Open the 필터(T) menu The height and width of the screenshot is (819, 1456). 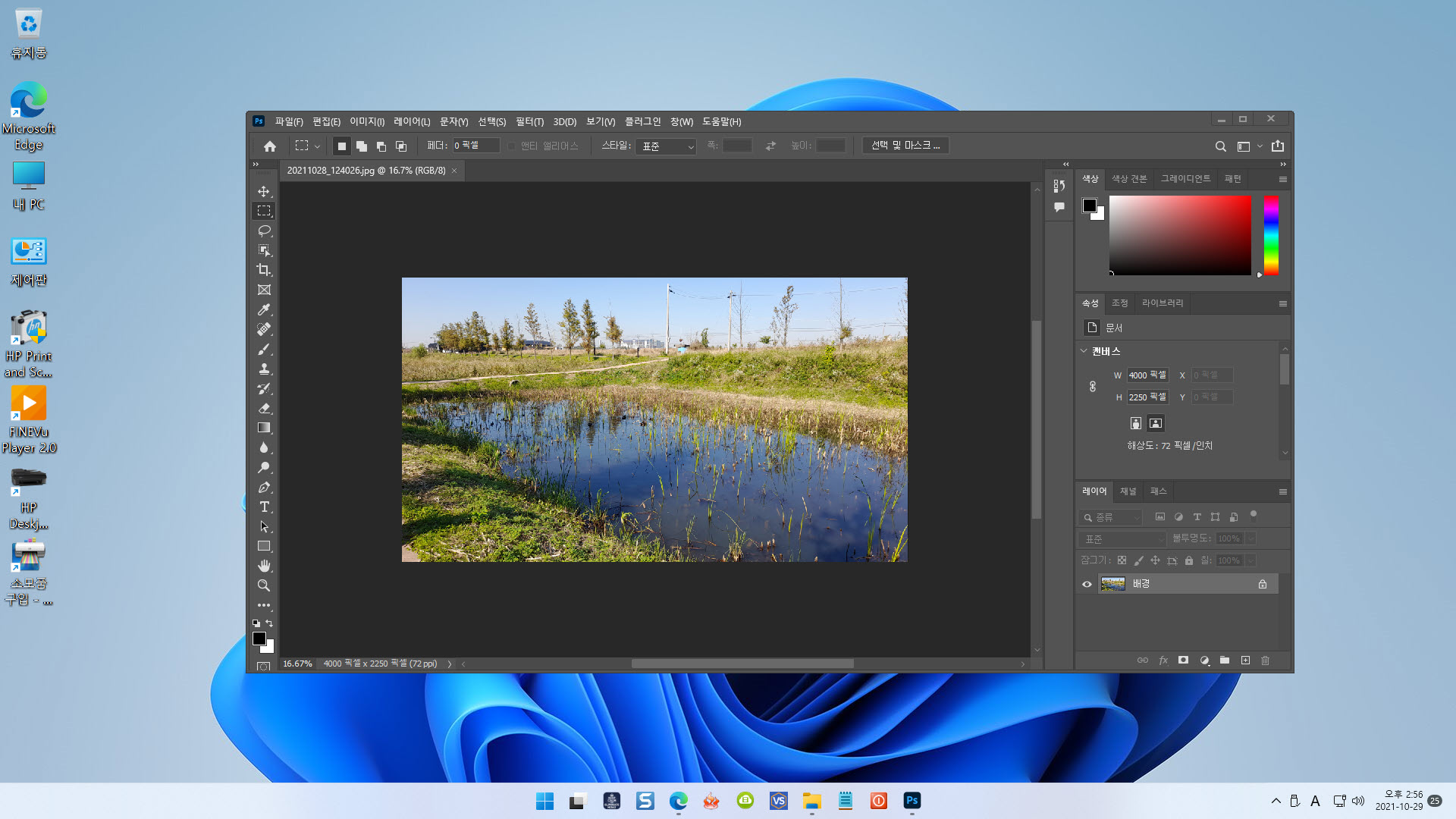click(x=529, y=121)
